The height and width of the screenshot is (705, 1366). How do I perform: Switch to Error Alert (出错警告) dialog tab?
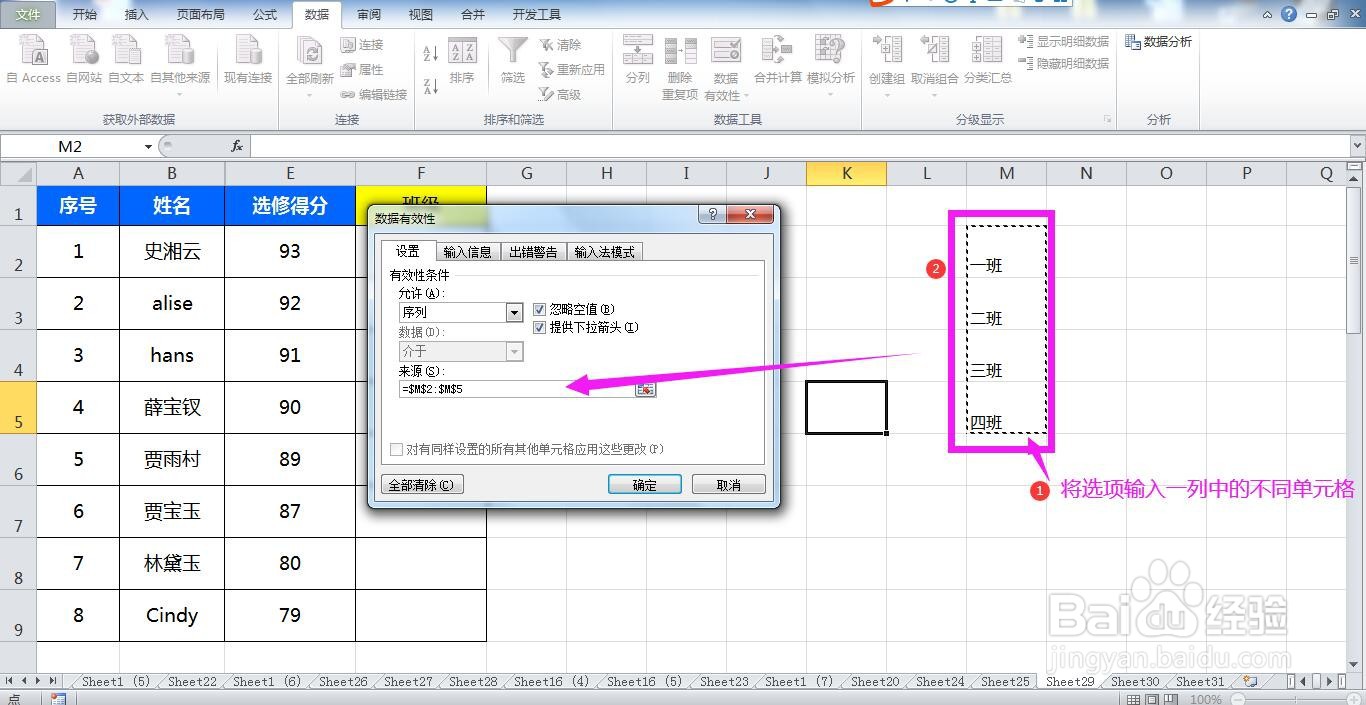pos(533,252)
